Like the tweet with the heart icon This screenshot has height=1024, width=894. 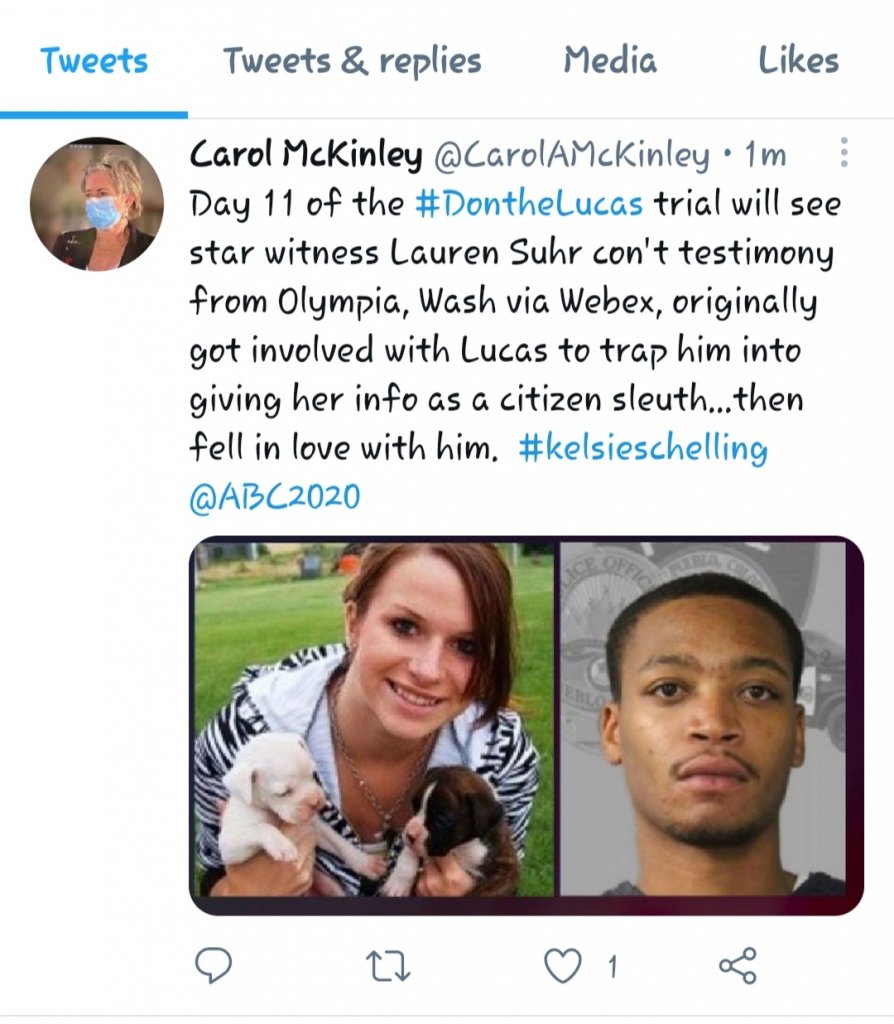click(x=562, y=965)
